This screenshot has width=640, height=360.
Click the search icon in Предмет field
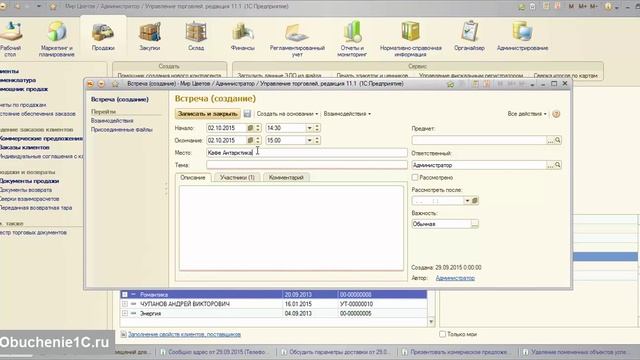[558, 140]
